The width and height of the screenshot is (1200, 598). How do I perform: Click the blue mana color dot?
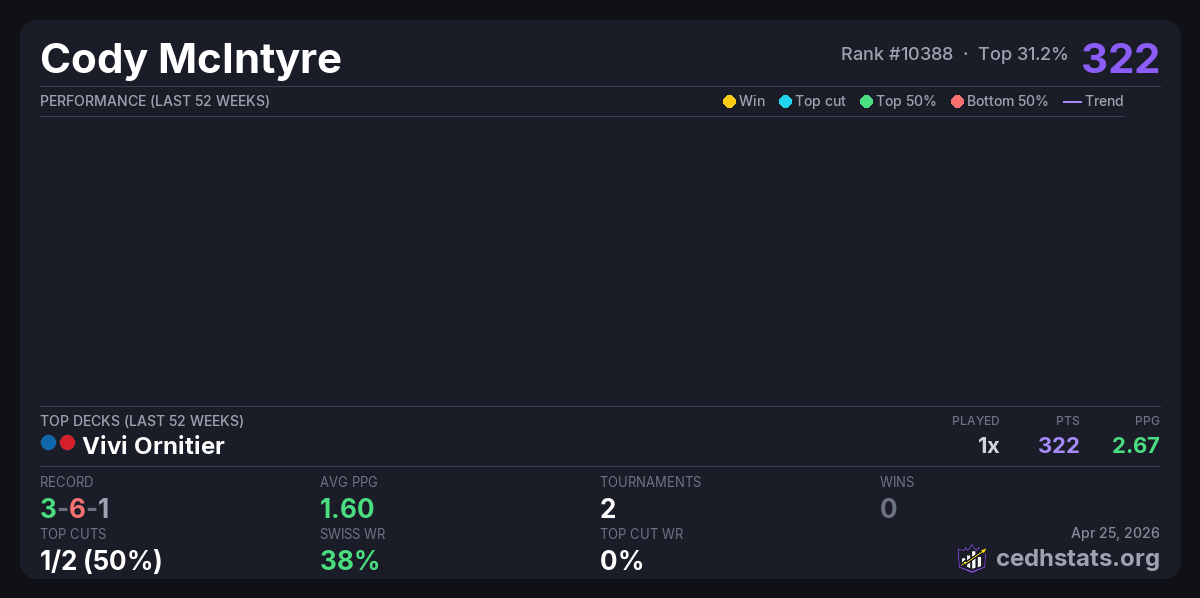coord(49,442)
